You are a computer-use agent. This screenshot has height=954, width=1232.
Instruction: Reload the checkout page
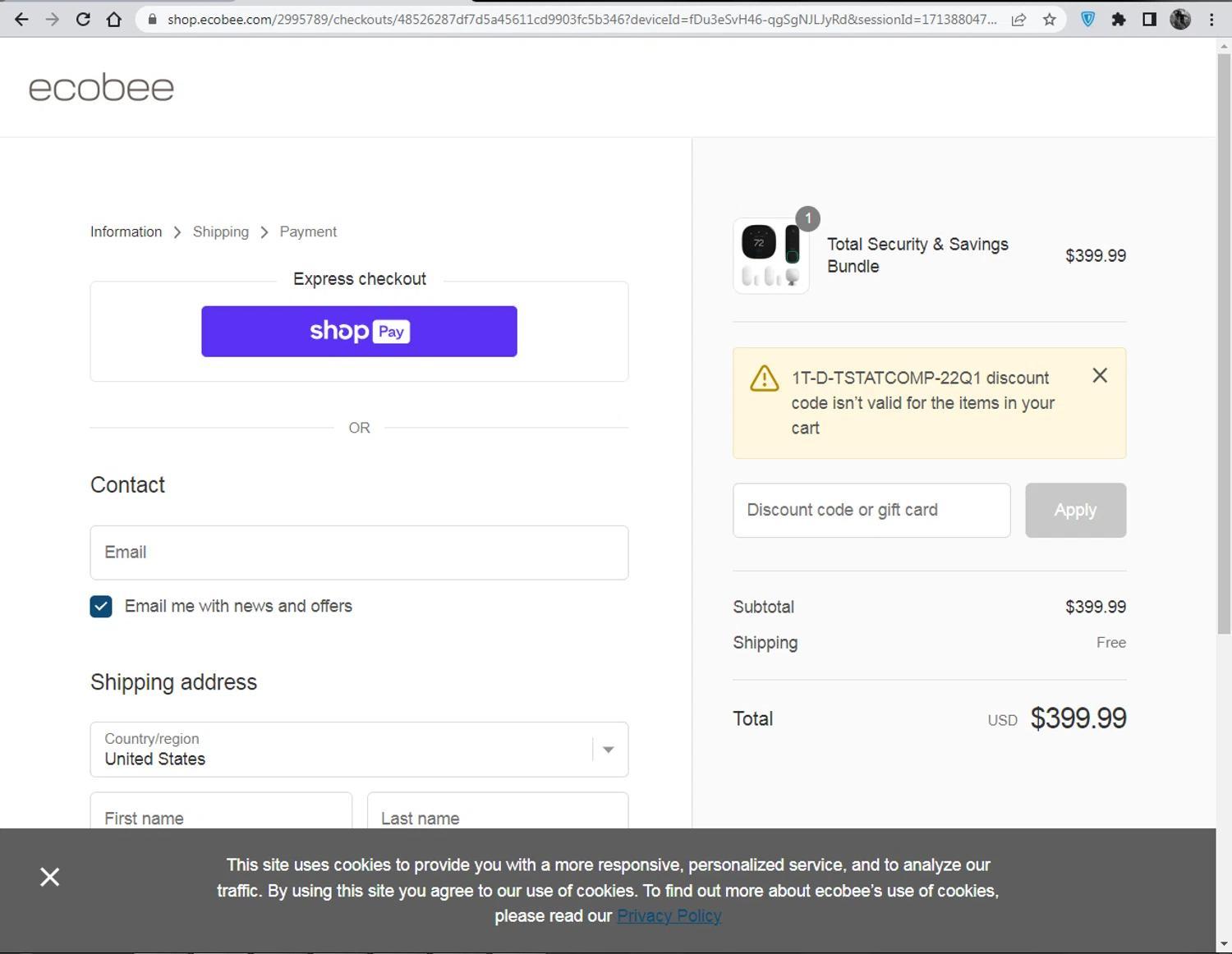[x=83, y=19]
